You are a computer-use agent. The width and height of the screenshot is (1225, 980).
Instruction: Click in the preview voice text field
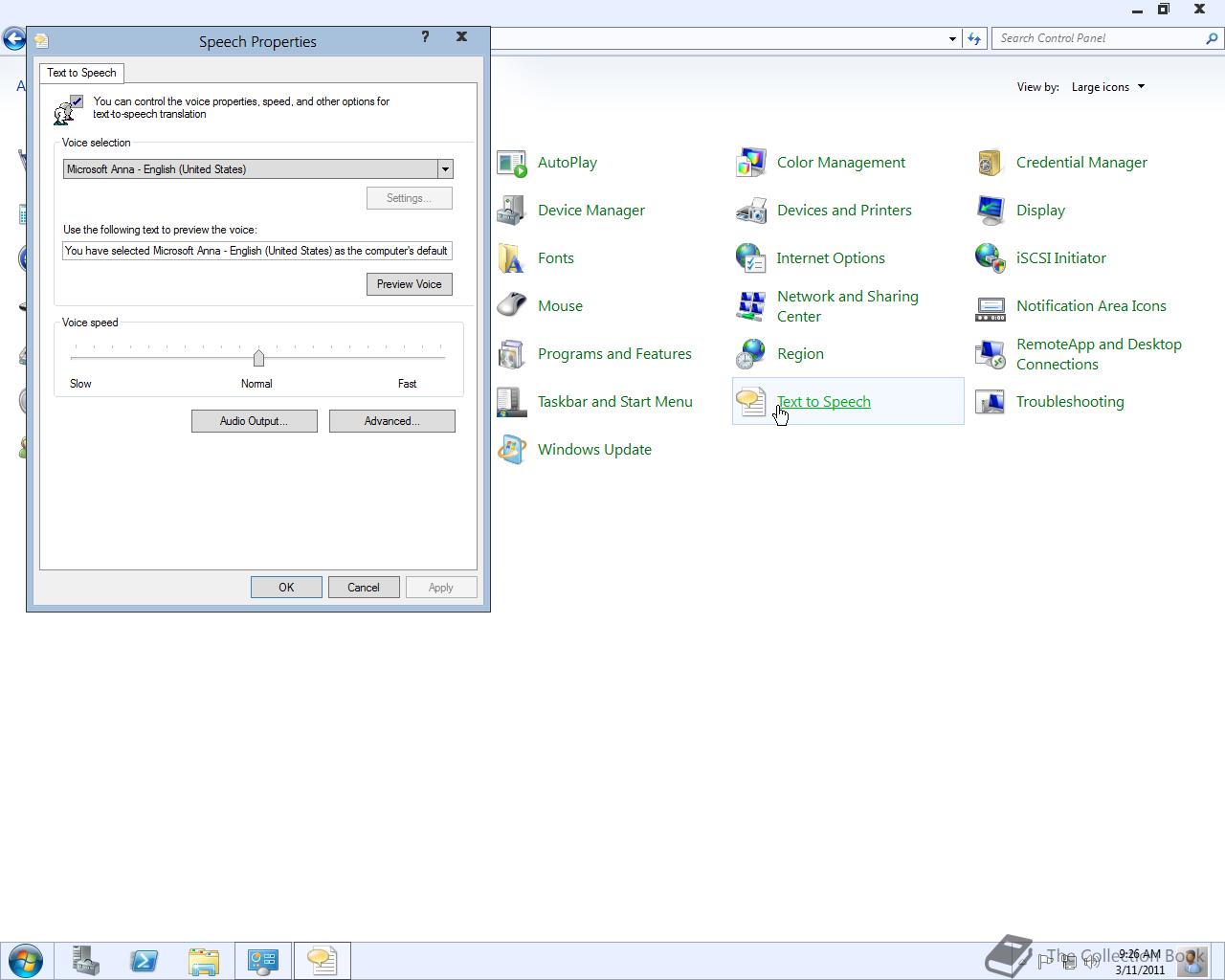point(257,251)
